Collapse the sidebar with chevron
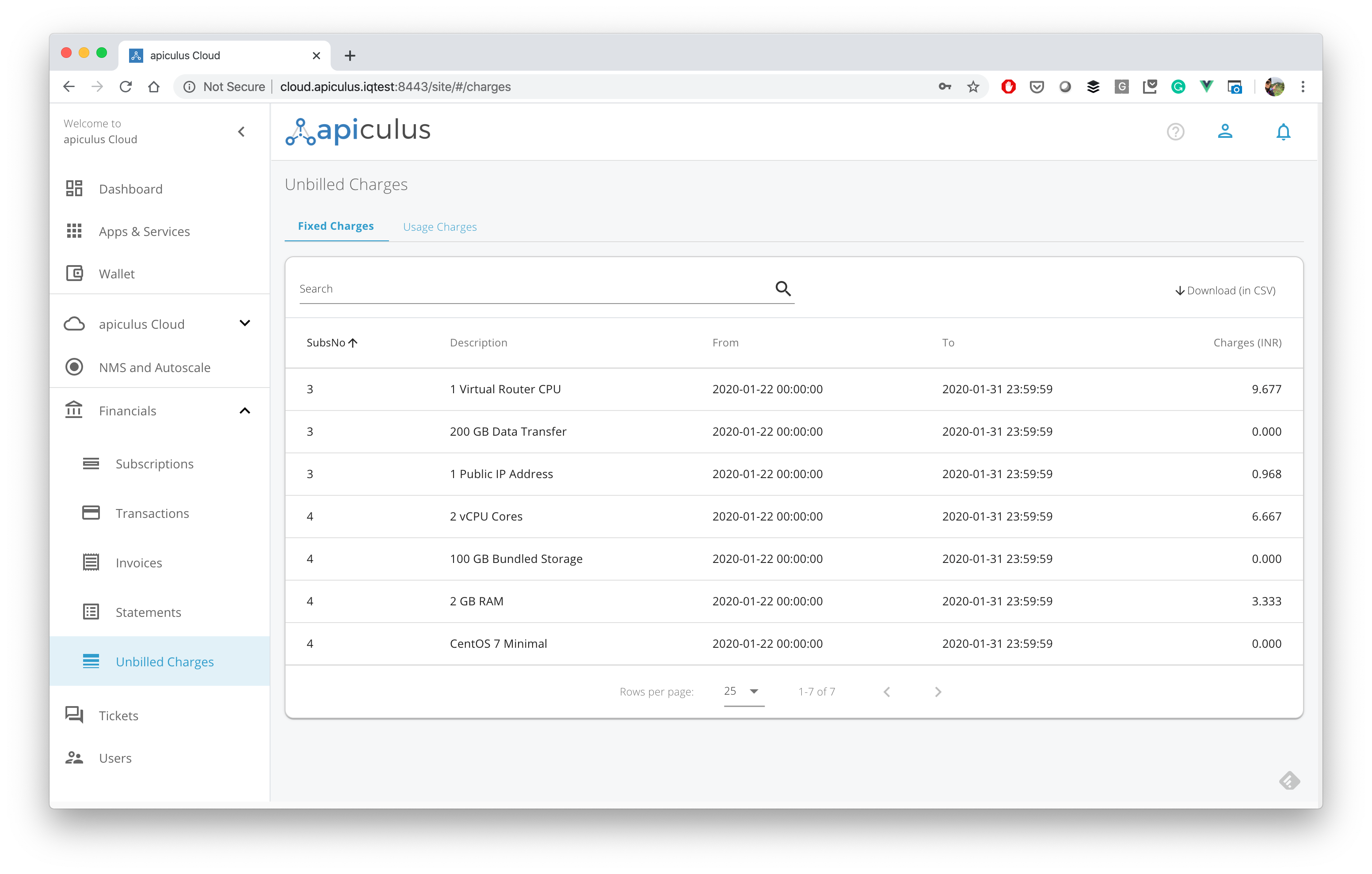 tap(241, 132)
